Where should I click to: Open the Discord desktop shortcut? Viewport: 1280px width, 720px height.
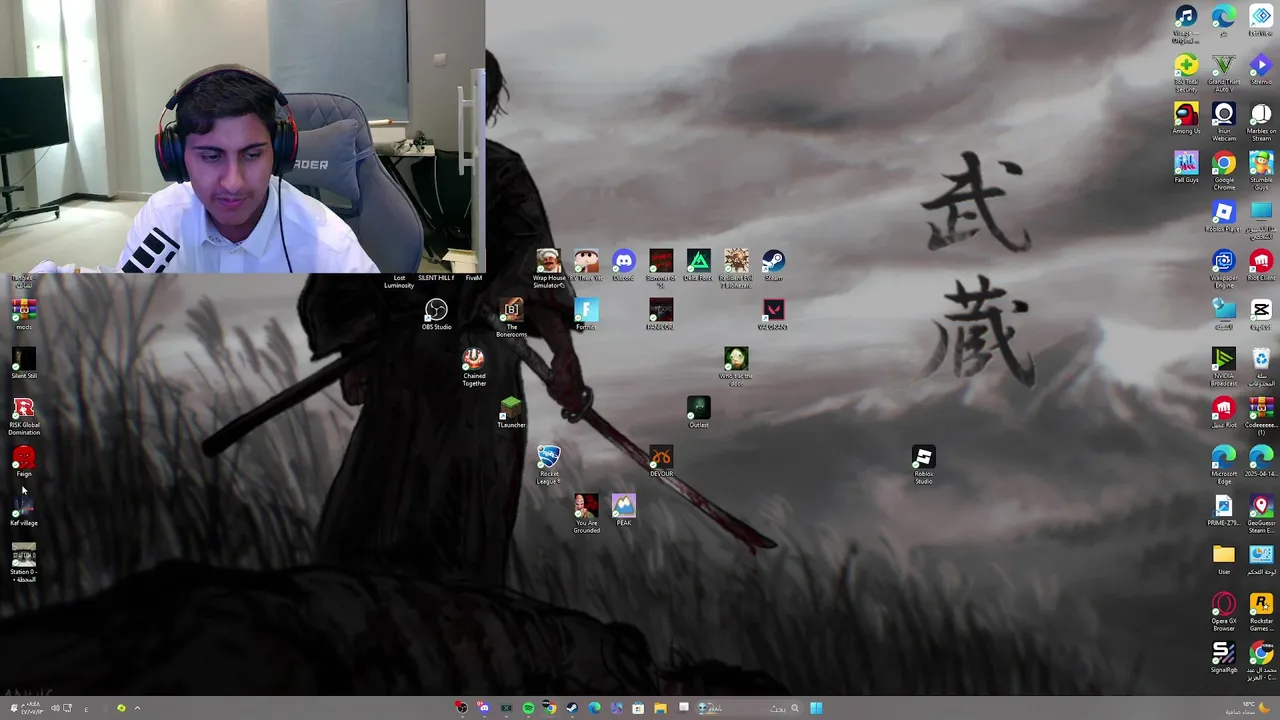(623, 265)
